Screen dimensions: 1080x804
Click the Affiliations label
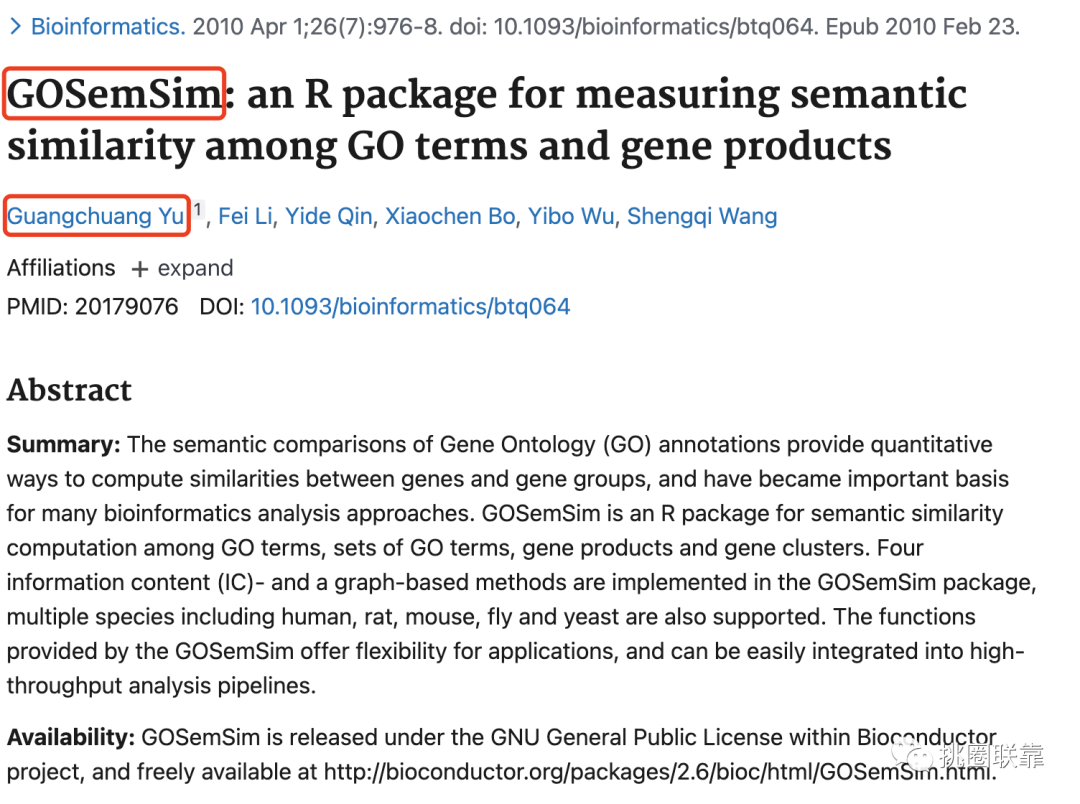[61, 268]
